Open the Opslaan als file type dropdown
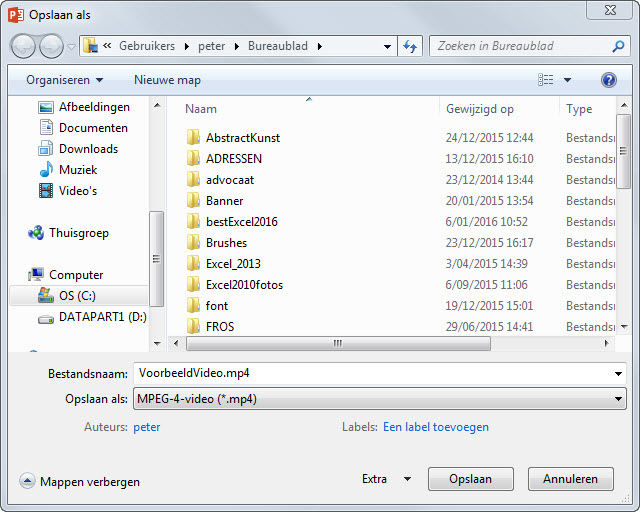This screenshot has width=640, height=512. [380, 399]
